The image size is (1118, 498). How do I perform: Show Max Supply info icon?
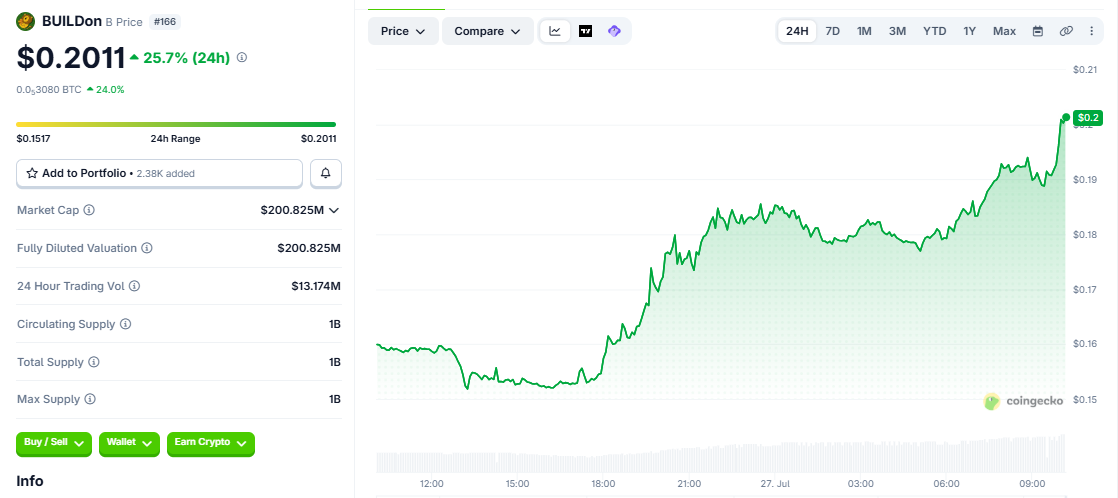point(90,399)
